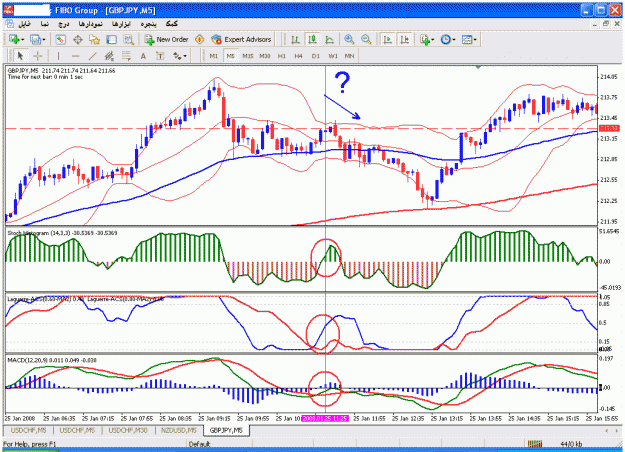
Task: Switch to the NZDUSD,M5 chart tab
Action: pyautogui.click(x=179, y=430)
